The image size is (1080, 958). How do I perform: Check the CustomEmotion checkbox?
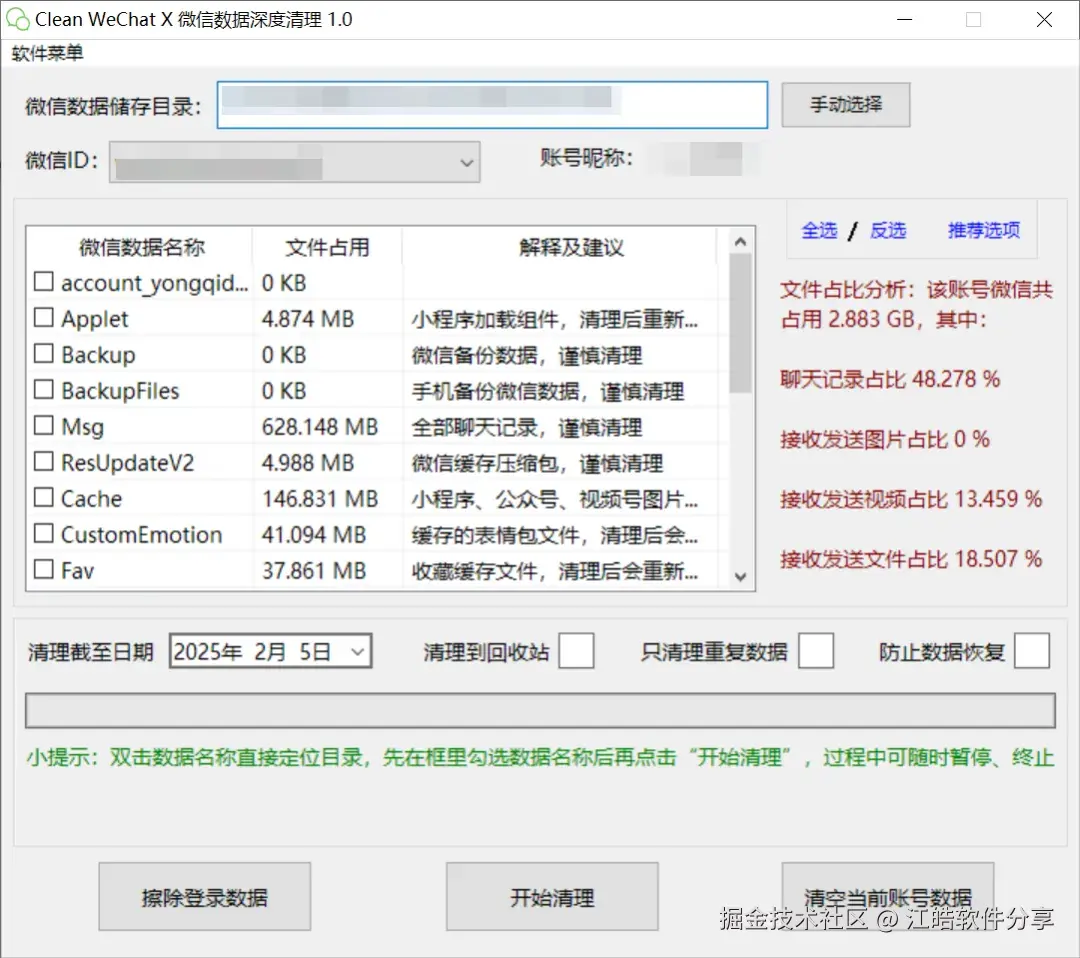[x=43, y=534]
